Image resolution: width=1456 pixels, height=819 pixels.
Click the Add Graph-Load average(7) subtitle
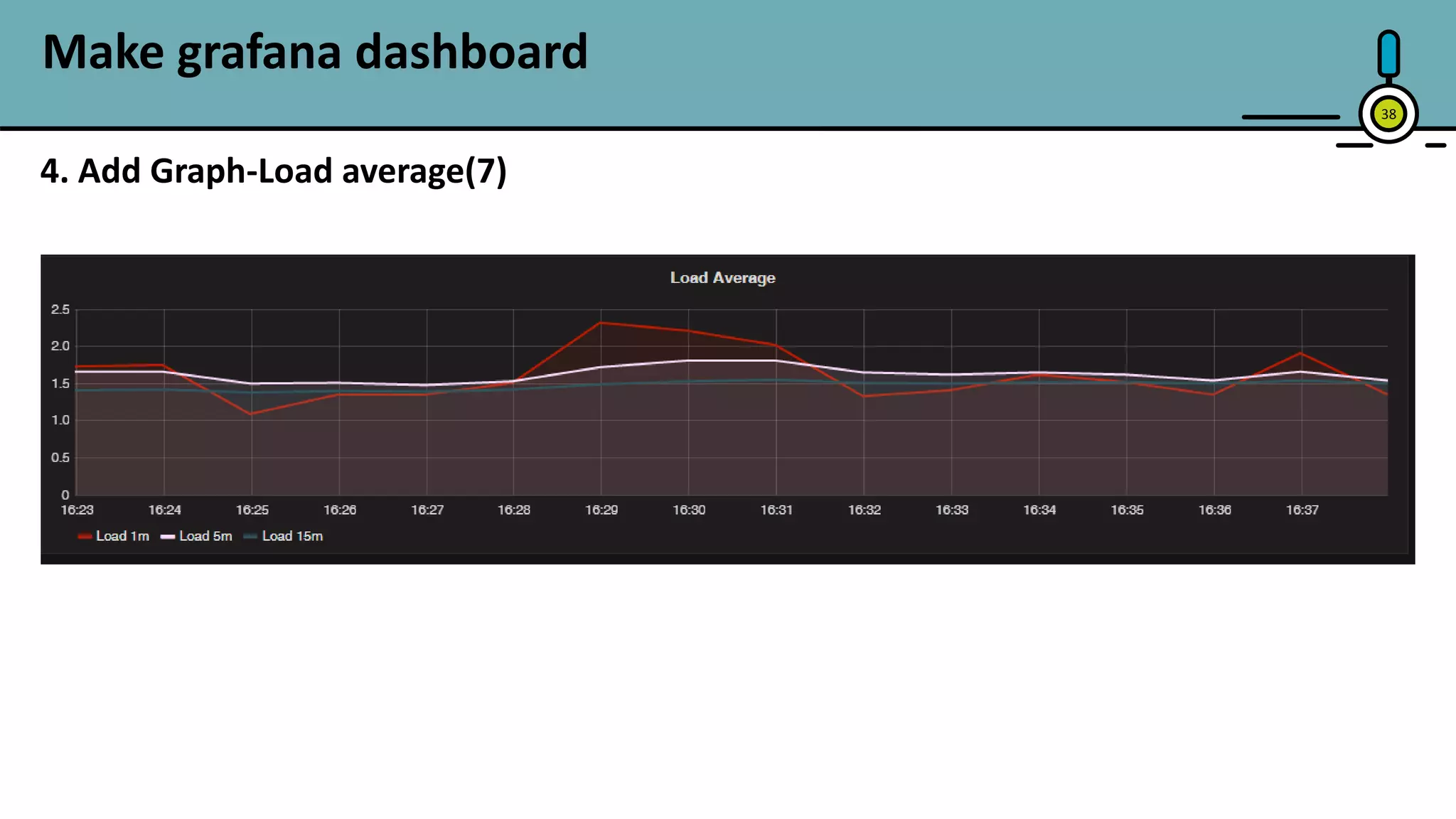tap(274, 171)
